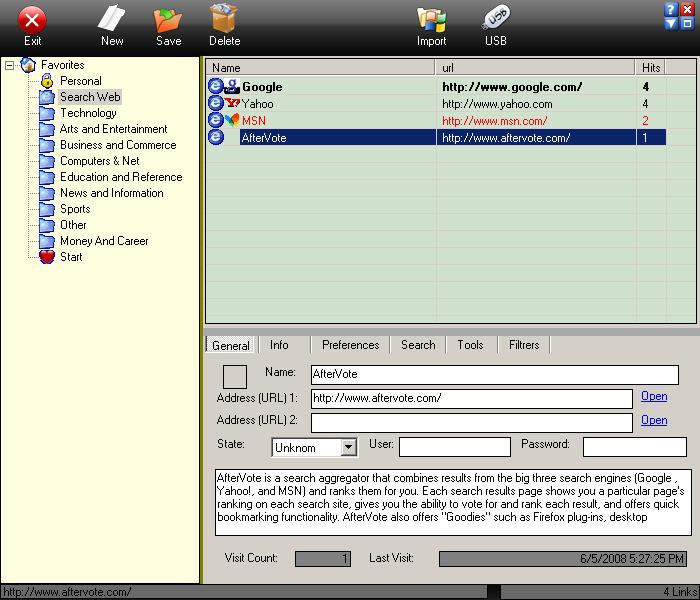Viewport: 700px width, 600px height.
Task: Click the Password input field
Action: pos(634,447)
